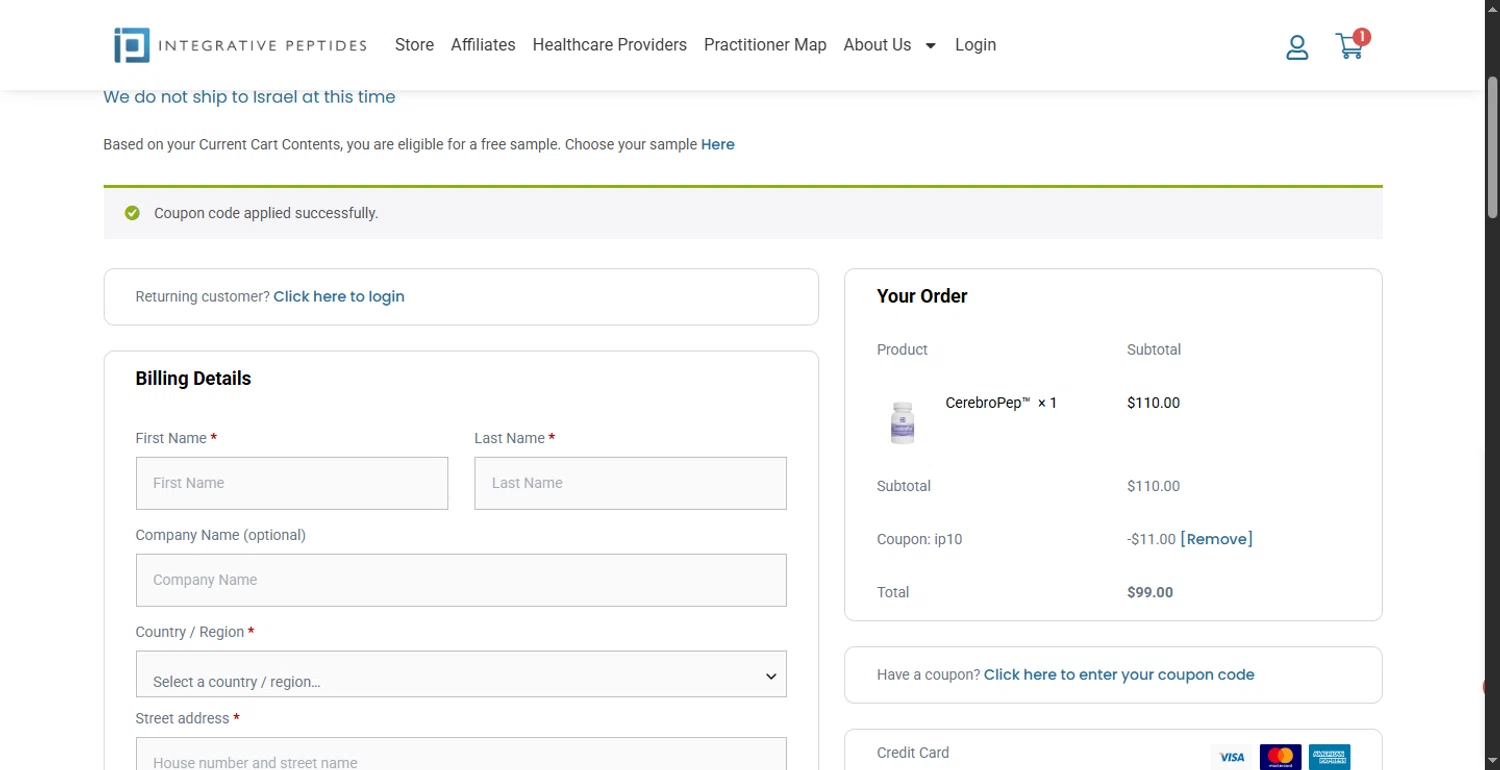Click the 'Coupon code applied successfully.' message
Screen dimensions: 1500x770
tap(266, 213)
